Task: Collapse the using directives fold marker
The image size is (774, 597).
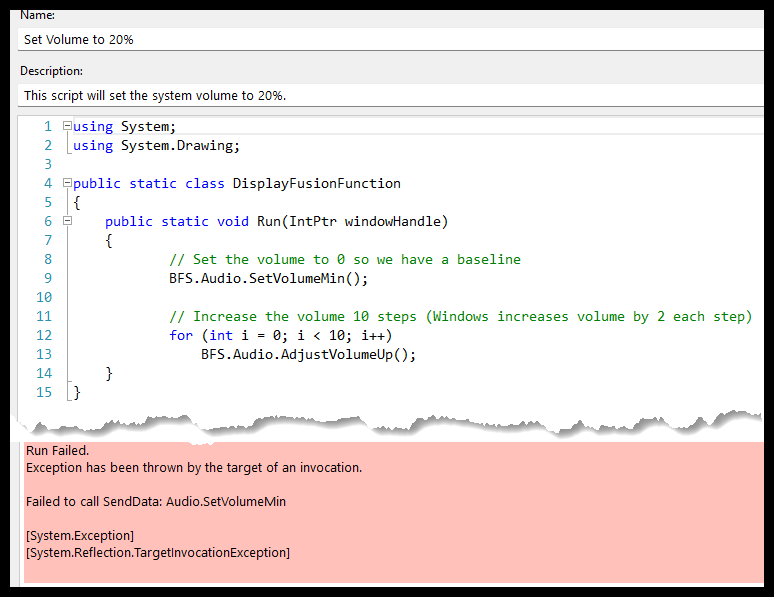Action: click(x=67, y=127)
